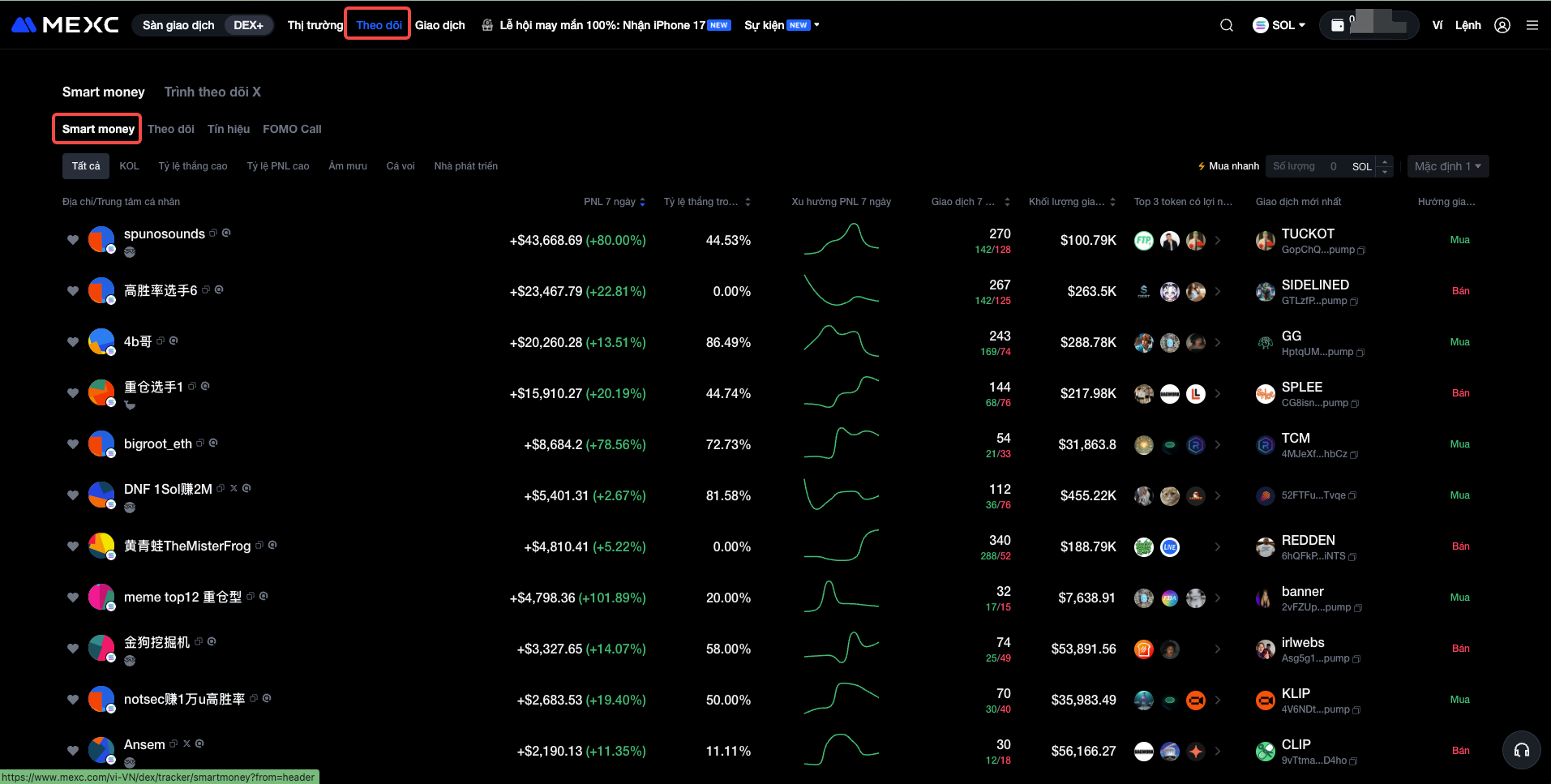The width and height of the screenshot is (1551, 784).
Task: Click the MEXC logo
Action: 65,25
